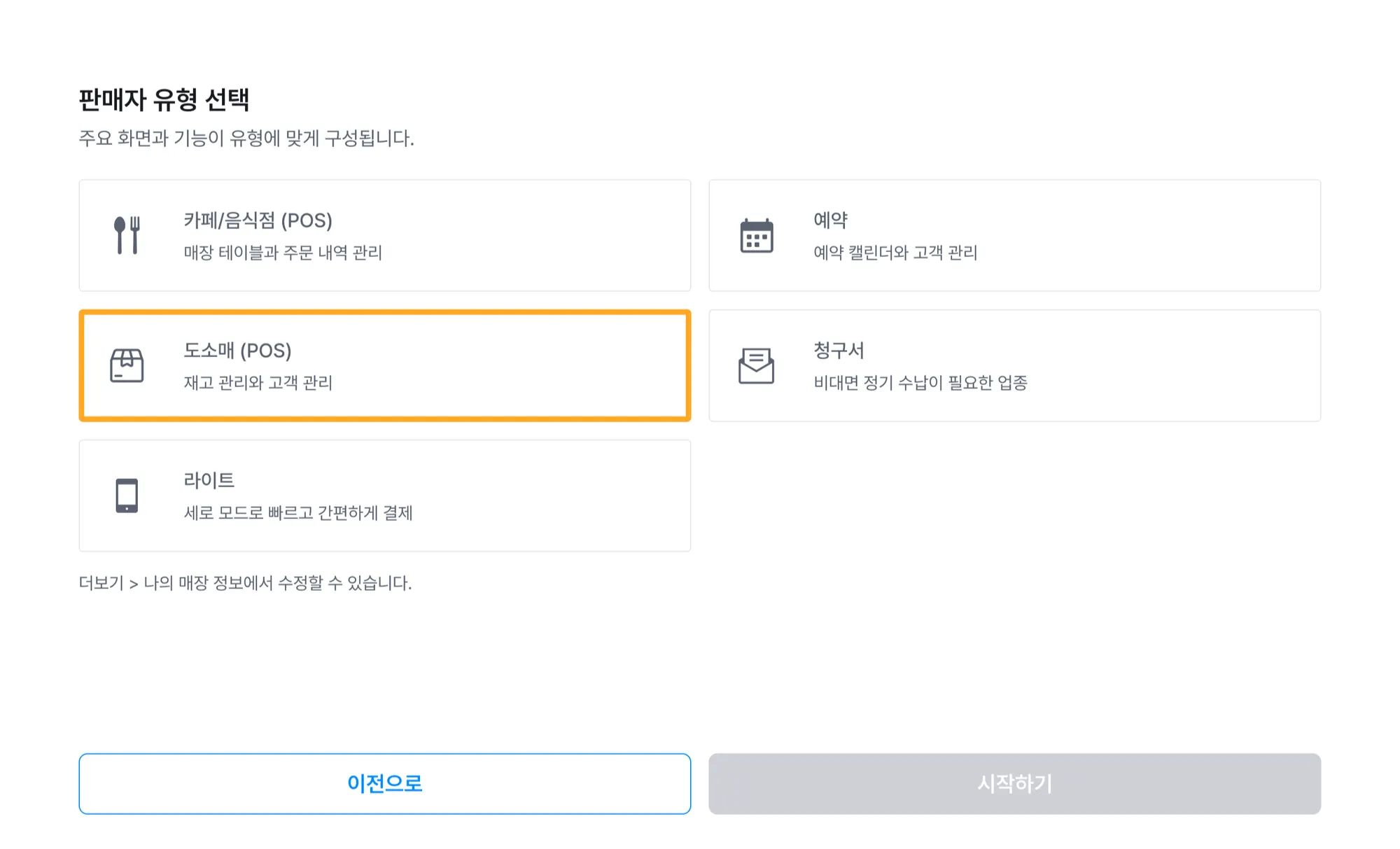The height and width of the screenshot is (849, 1400).
Task: Click the 예약 캘린더와 고객 관리 description
Action: point(895,253)
